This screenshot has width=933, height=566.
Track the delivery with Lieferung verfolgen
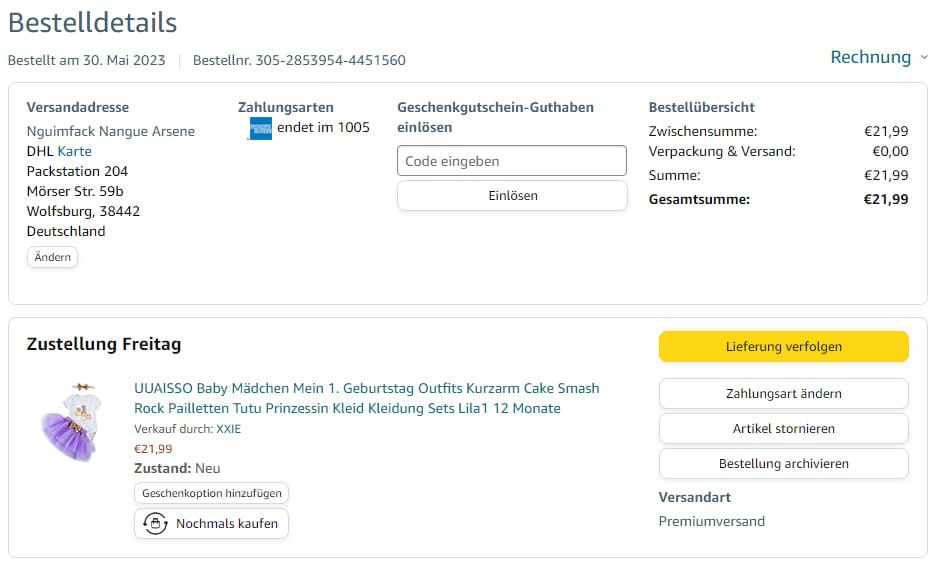[783, 347]
